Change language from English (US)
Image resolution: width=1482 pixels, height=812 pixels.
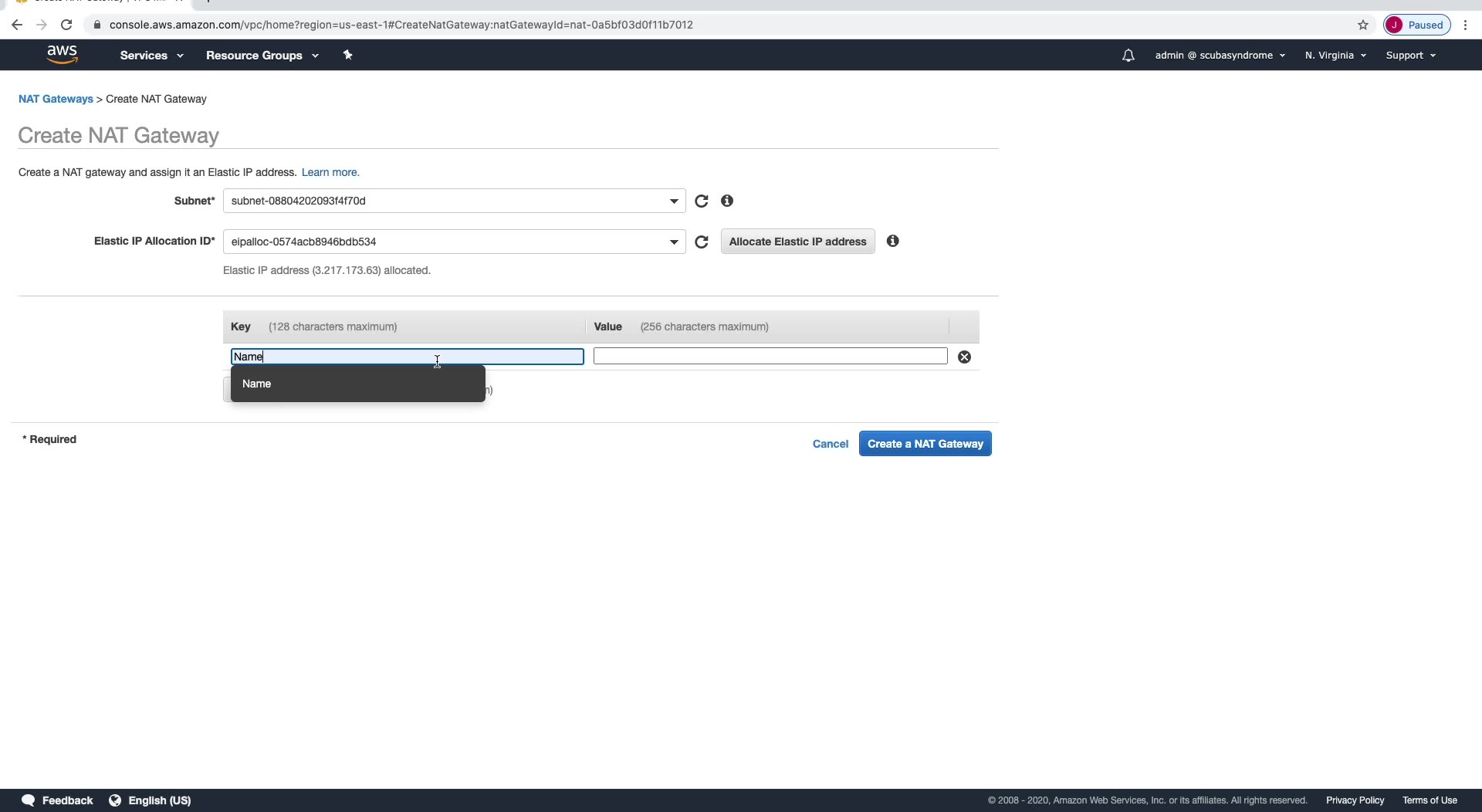tap(151, 800)
